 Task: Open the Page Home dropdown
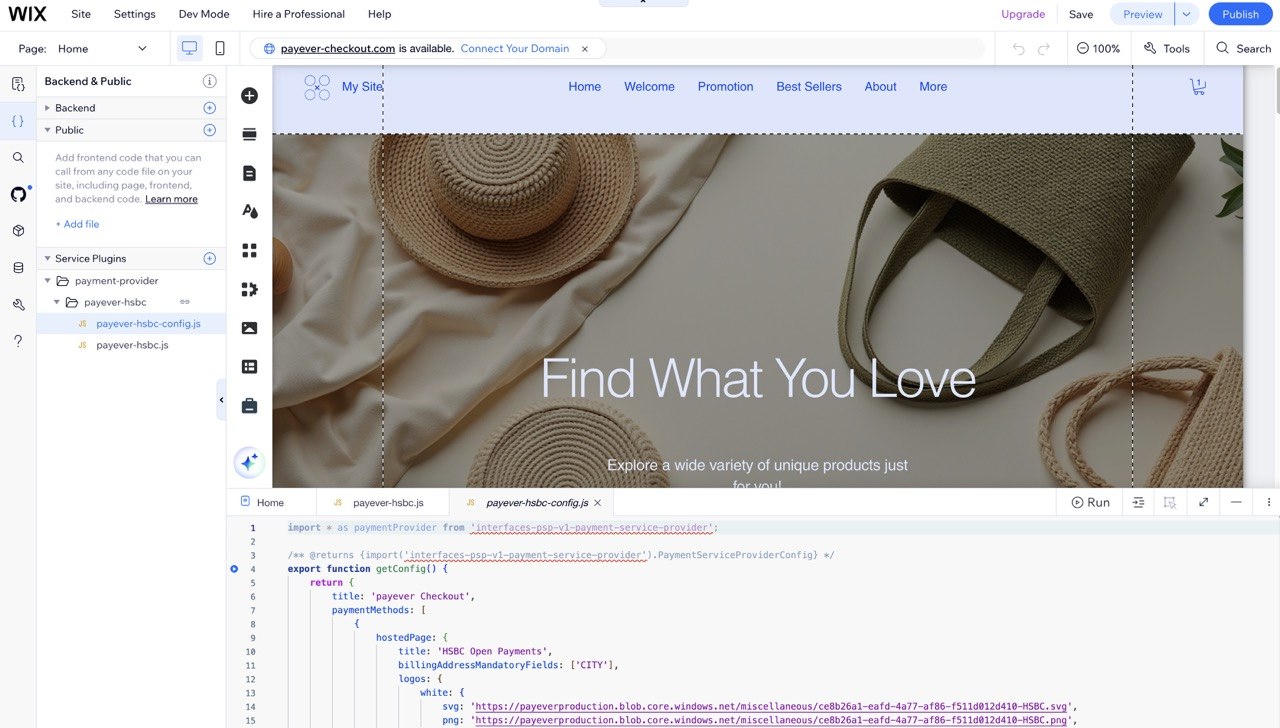point(102,48)
